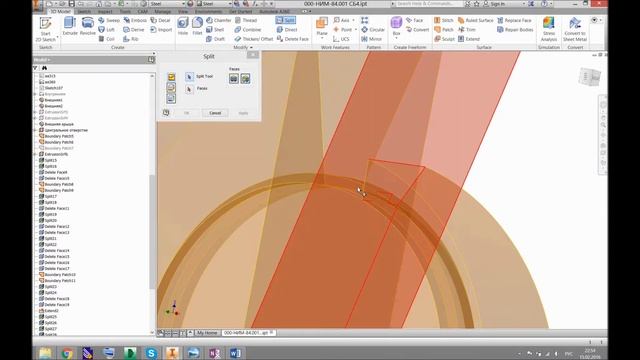Select Split Solid method in Split dialog
The width and height of the screenshot is (640, 360).
(171, 98)
